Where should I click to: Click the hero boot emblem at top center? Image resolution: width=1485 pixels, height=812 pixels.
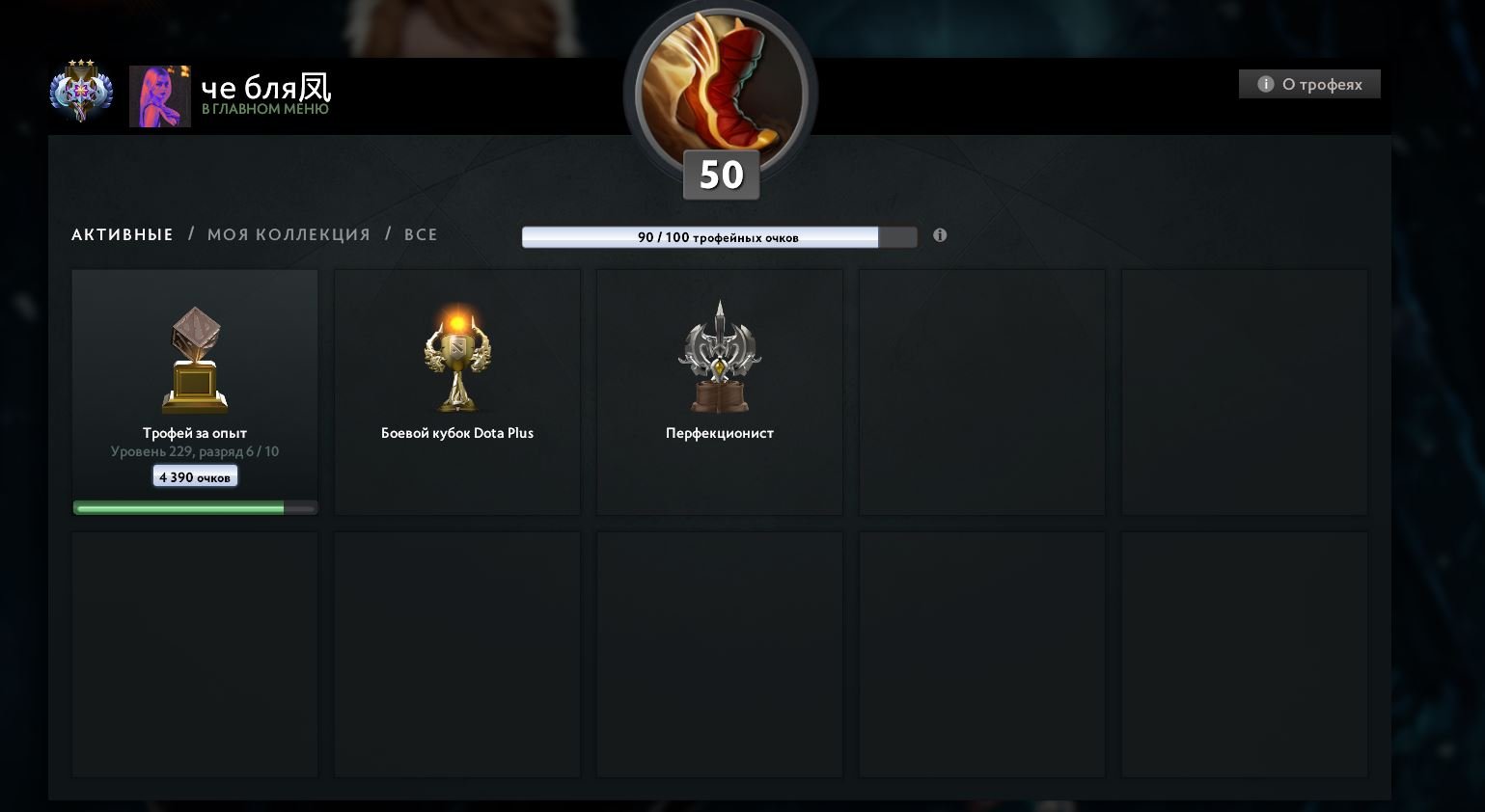coord(721,89)
